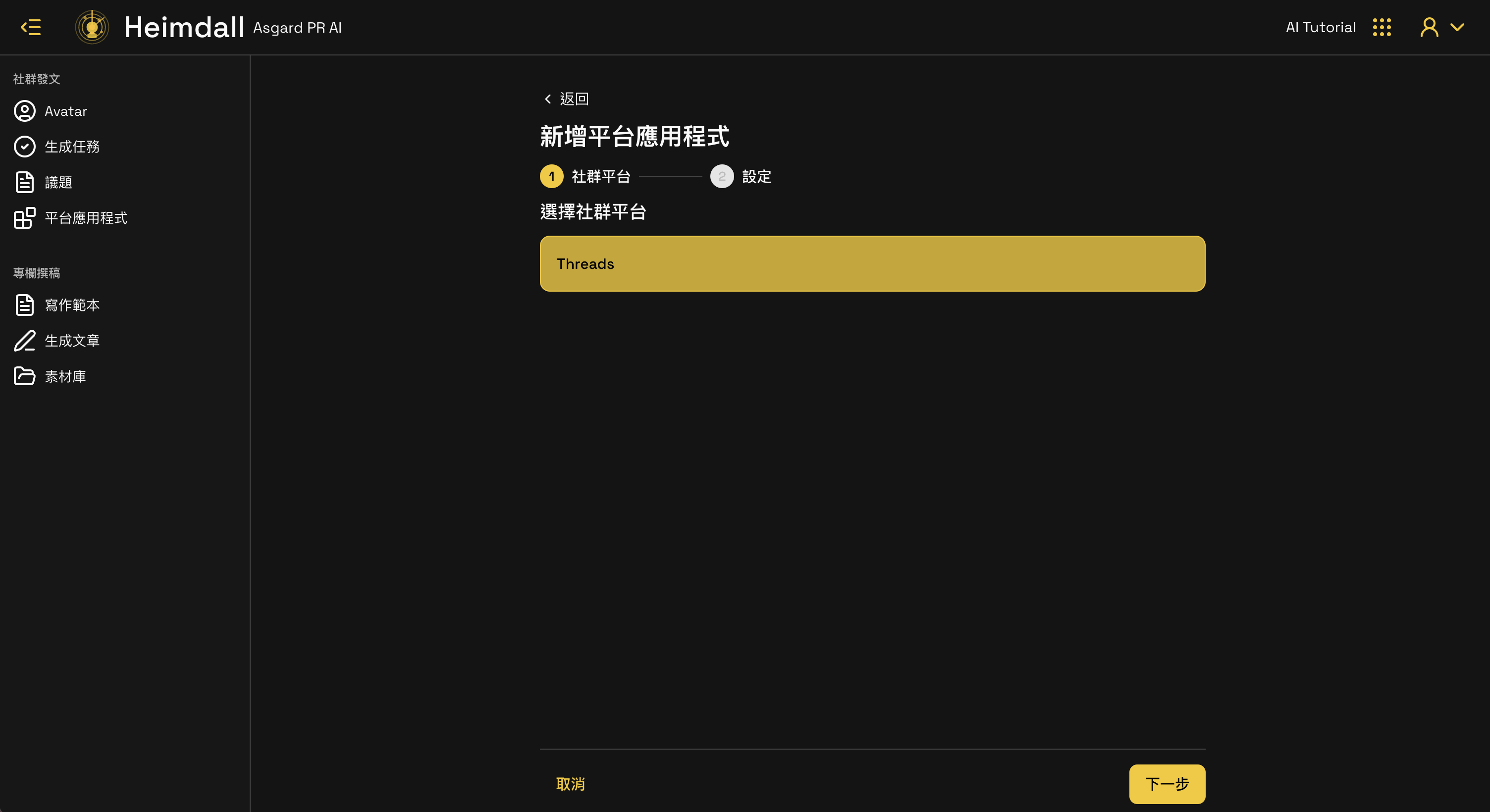The width and height of the screenshot is (1490, 812).
Task: Click the 選擇社群平台 heading
Action: [x=593, y=212]
